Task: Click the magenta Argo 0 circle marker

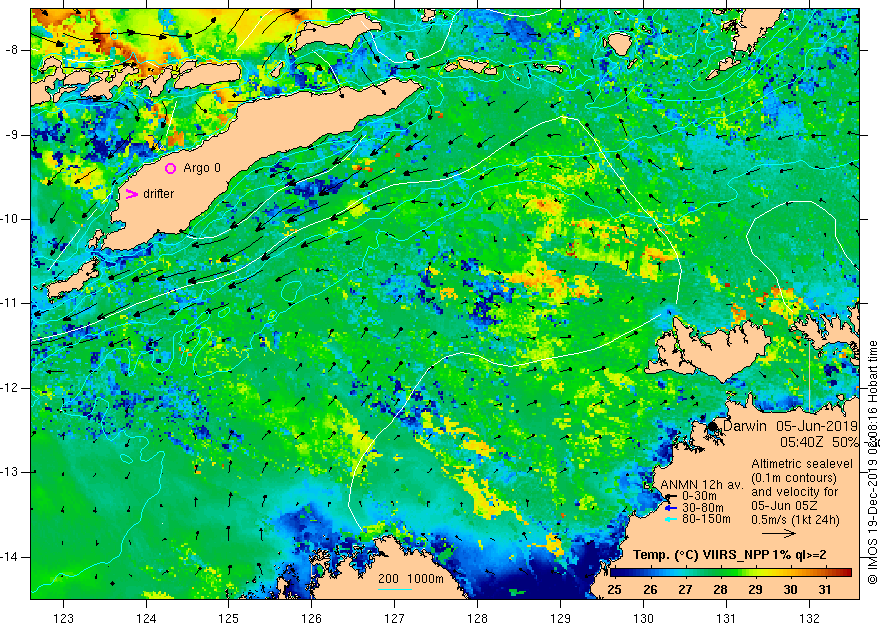Action: [170, 168]
